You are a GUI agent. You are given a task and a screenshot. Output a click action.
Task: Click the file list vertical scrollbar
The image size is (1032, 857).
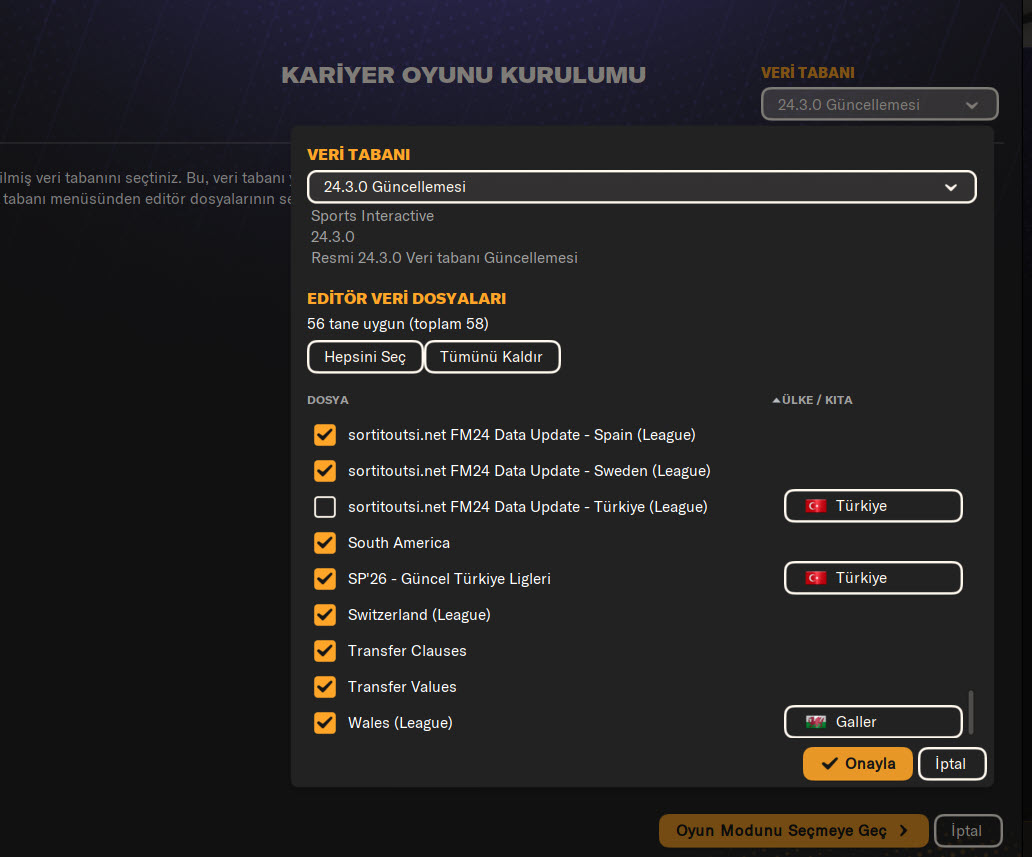coord(970,712)
